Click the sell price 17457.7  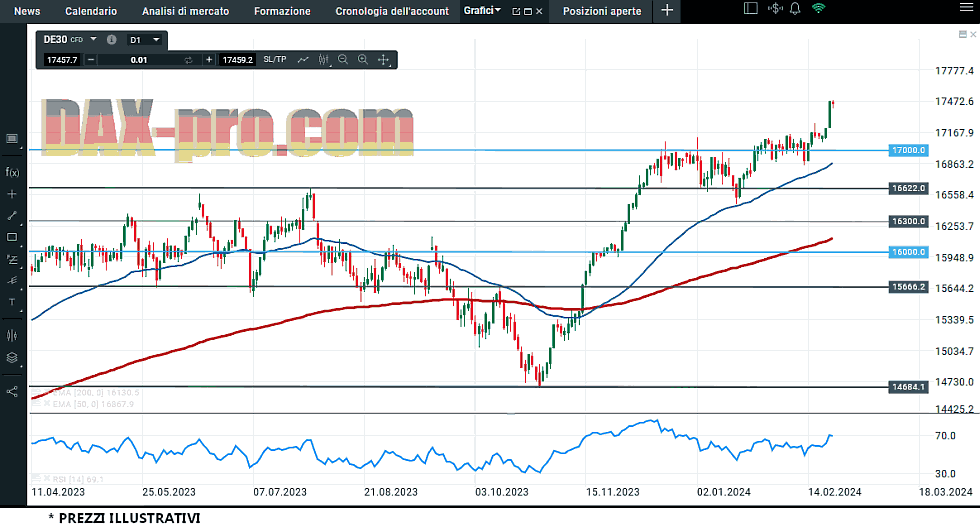click(x=62, y=60)
